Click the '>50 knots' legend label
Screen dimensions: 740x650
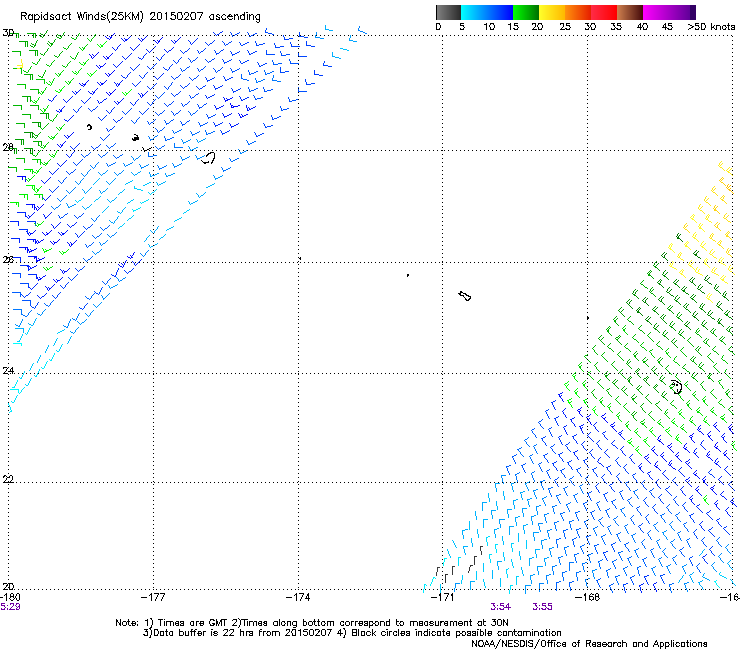pyautogui.click(x=711, y=27)
